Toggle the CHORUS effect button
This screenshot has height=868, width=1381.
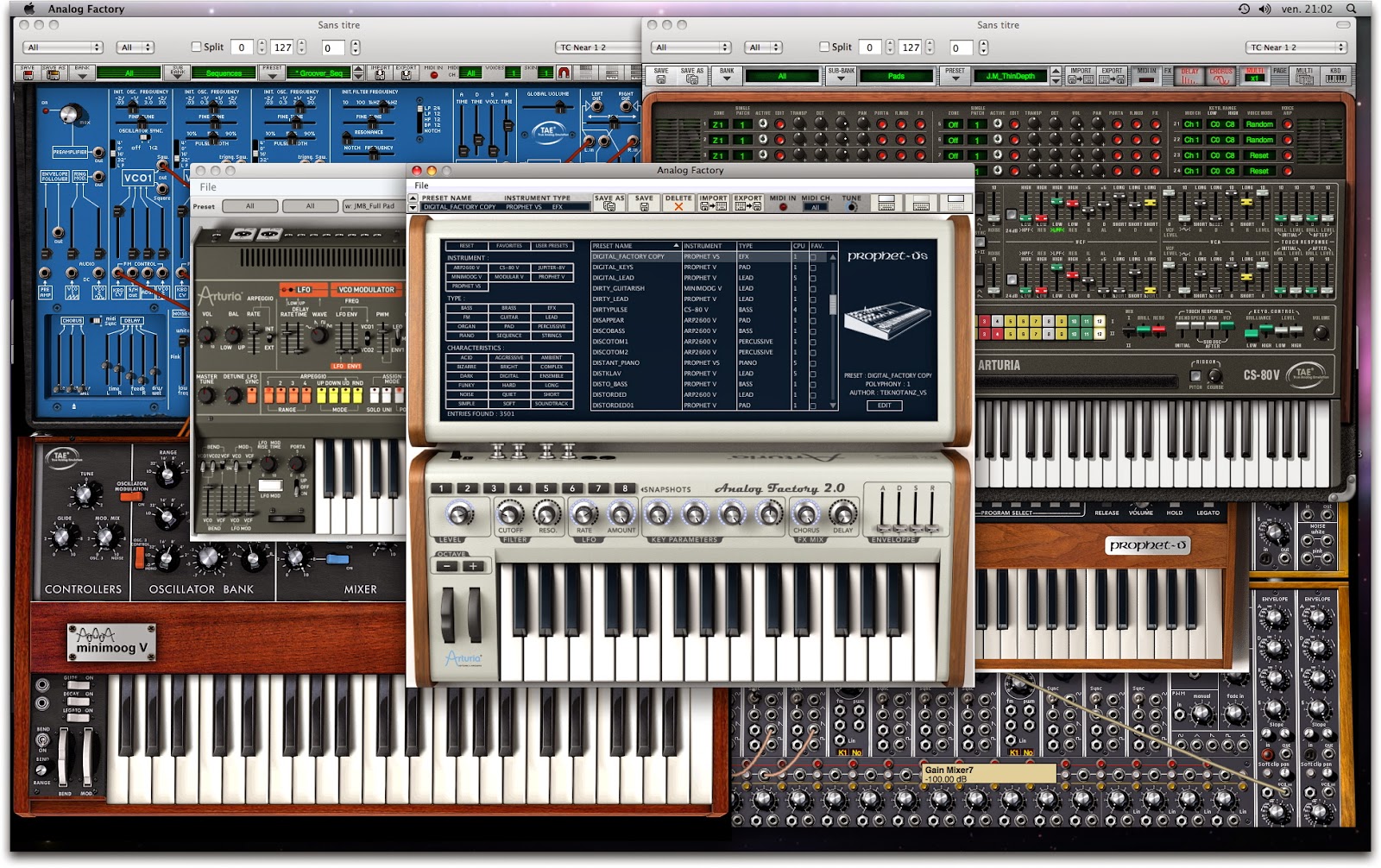1220,76
